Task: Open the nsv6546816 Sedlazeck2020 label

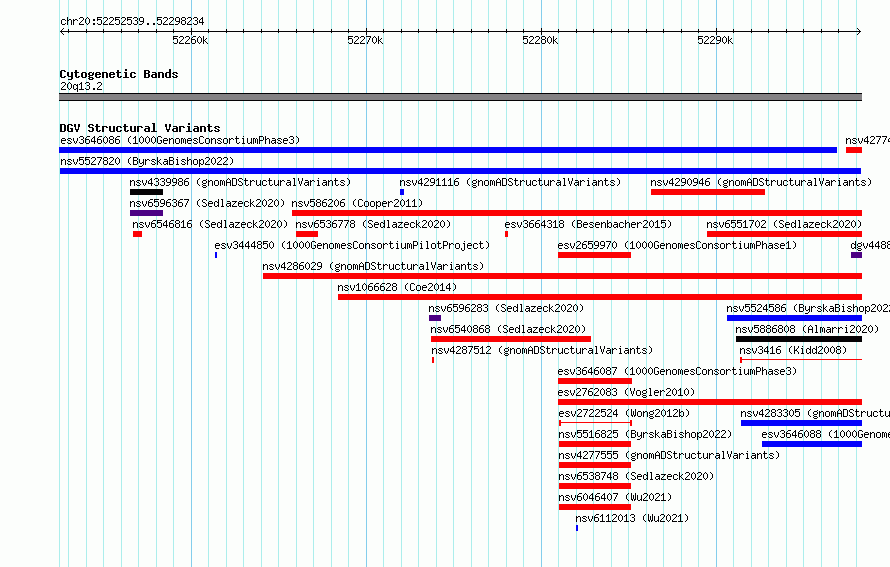Action: pos(210,224)
